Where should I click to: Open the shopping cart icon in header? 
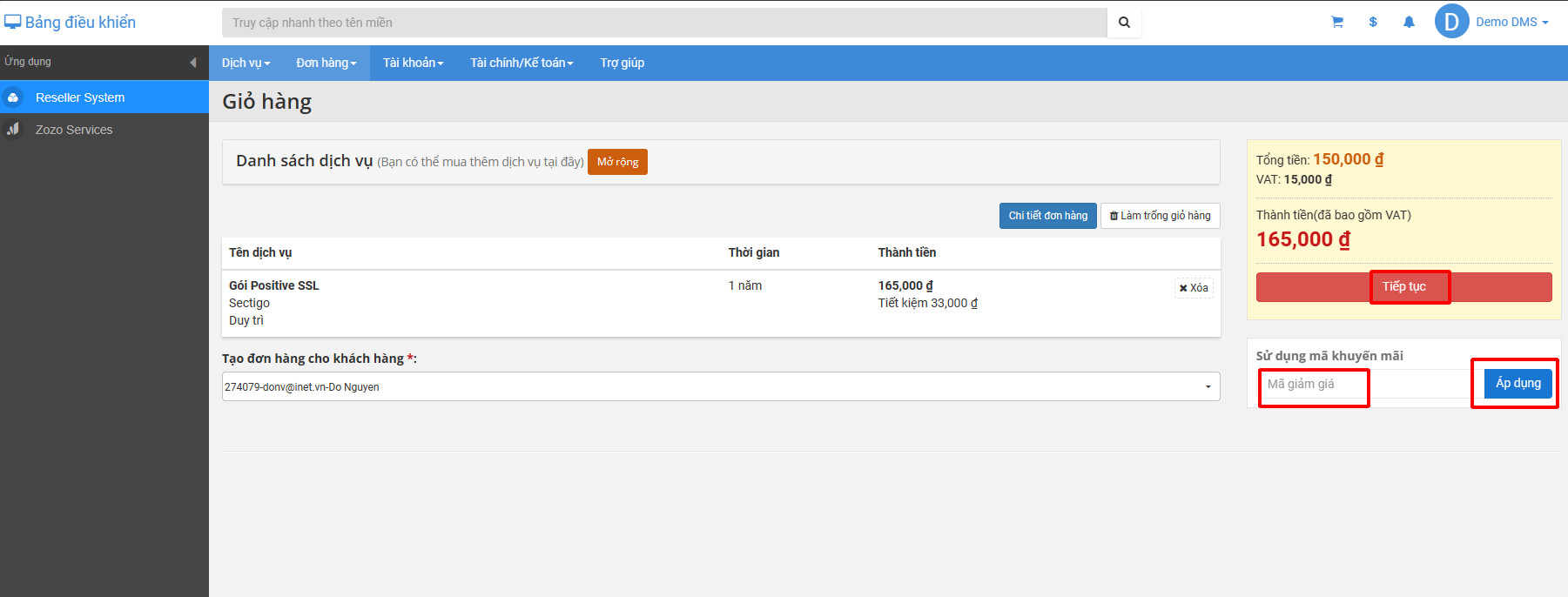(x=1337, y=23)
